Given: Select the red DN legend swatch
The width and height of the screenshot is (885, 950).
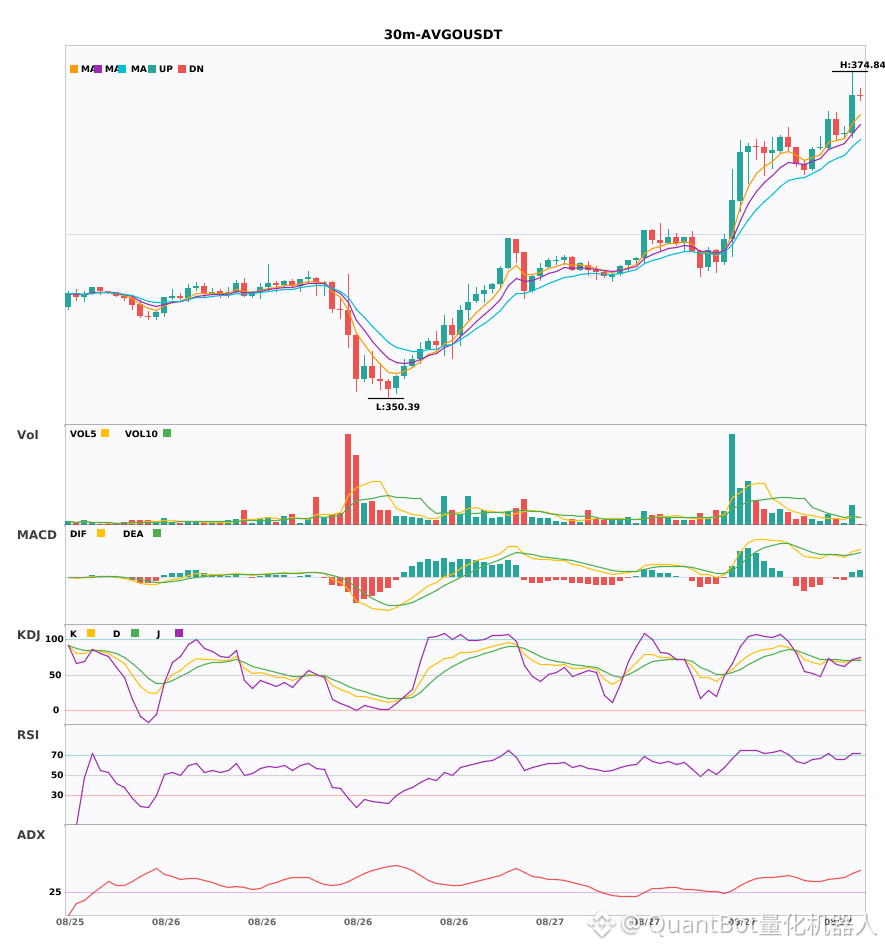Looking at the screenshot, I should pos(182,69).
